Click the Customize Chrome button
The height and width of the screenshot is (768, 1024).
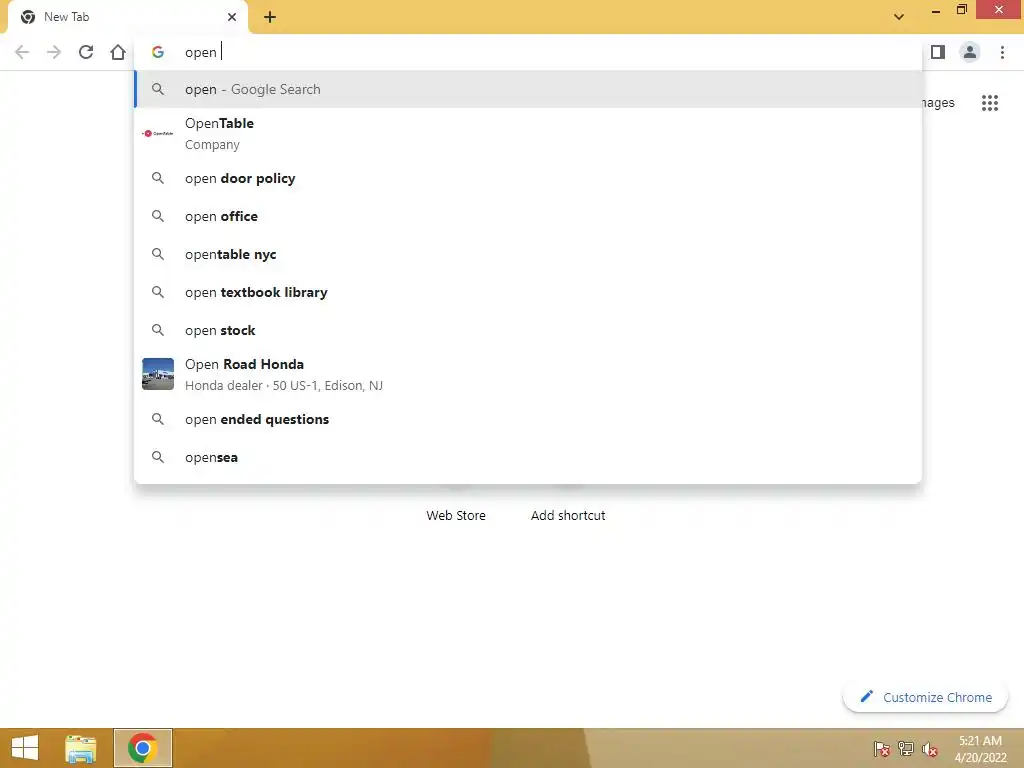tap(925, 697)
